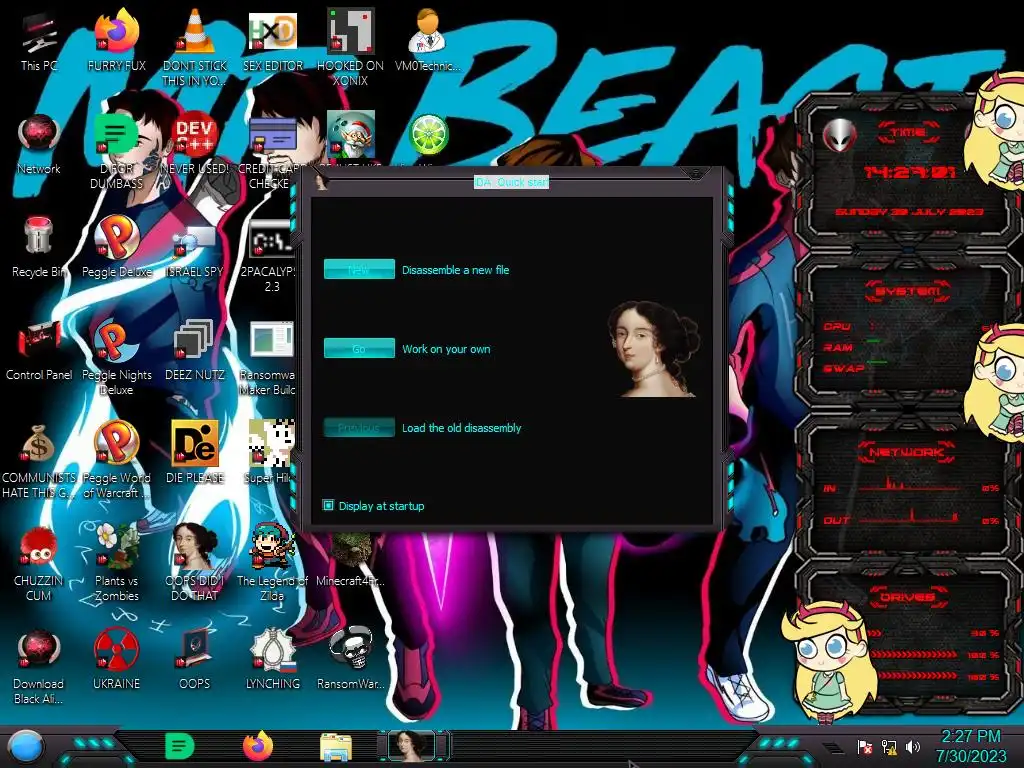
Task: Open File Explorer from the taskbar
Action: (x=336, y=748)
